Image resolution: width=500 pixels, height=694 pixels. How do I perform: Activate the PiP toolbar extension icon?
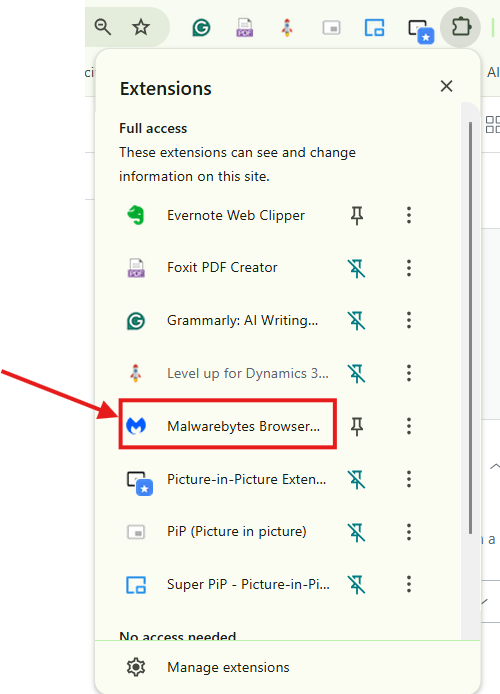tap(331, 28)
